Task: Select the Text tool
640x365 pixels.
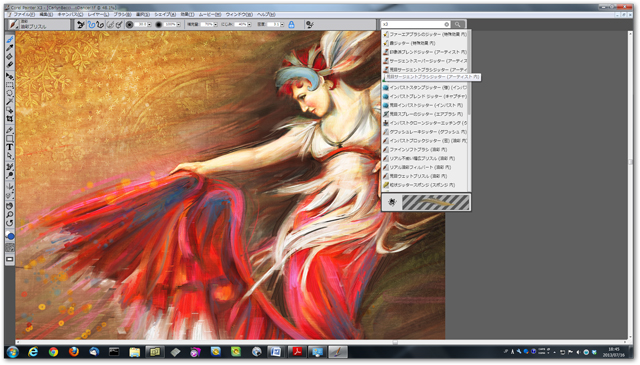Action: click(x=9, y=147)
